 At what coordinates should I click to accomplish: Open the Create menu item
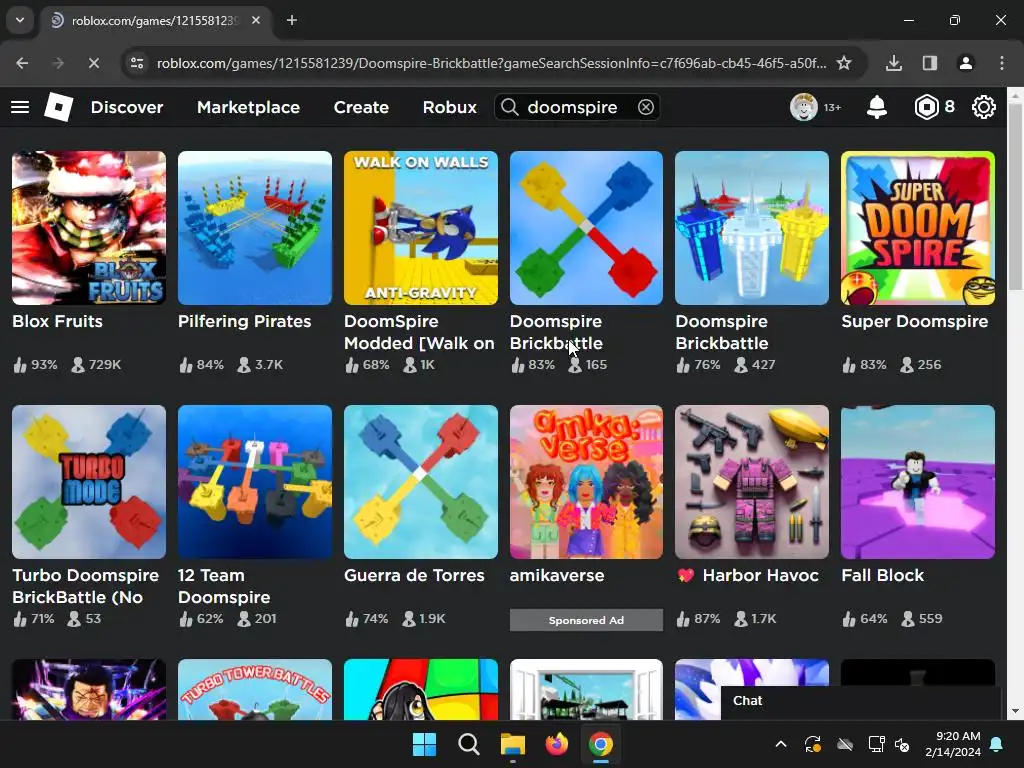[x=361, y=107]
